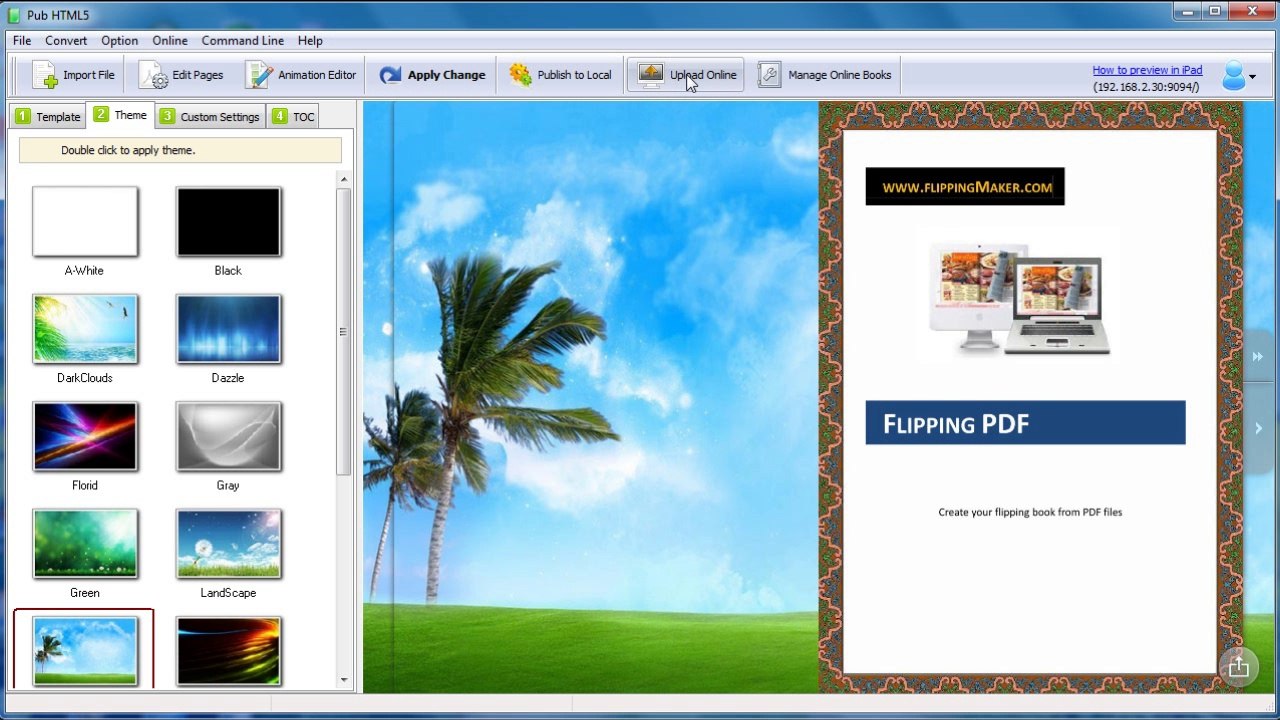Switch to the TOC tab
The width and height of the screenshot is (1280, 720).
click(x=293, y=116)
